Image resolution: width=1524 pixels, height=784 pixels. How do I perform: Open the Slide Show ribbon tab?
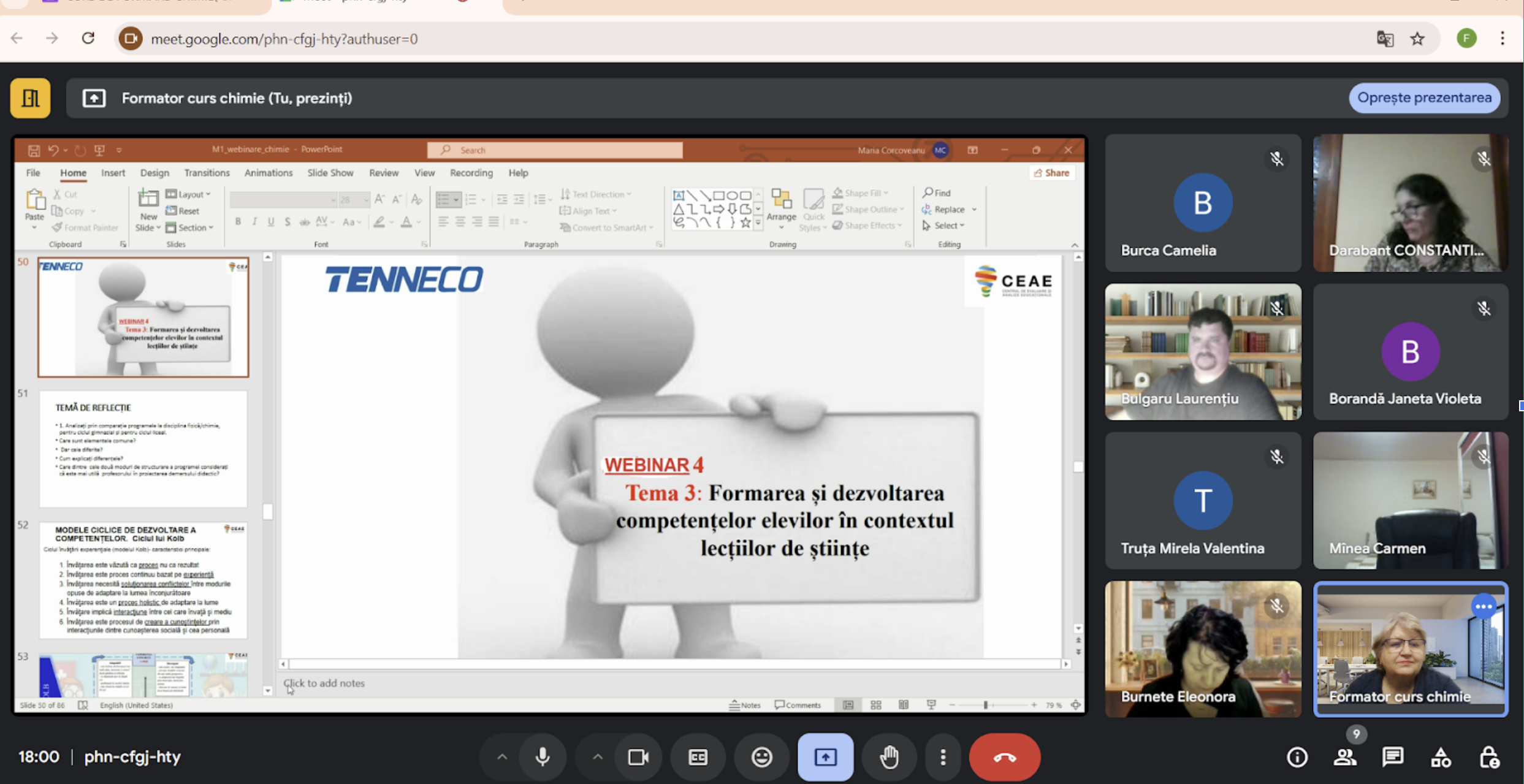coord(330,173)
